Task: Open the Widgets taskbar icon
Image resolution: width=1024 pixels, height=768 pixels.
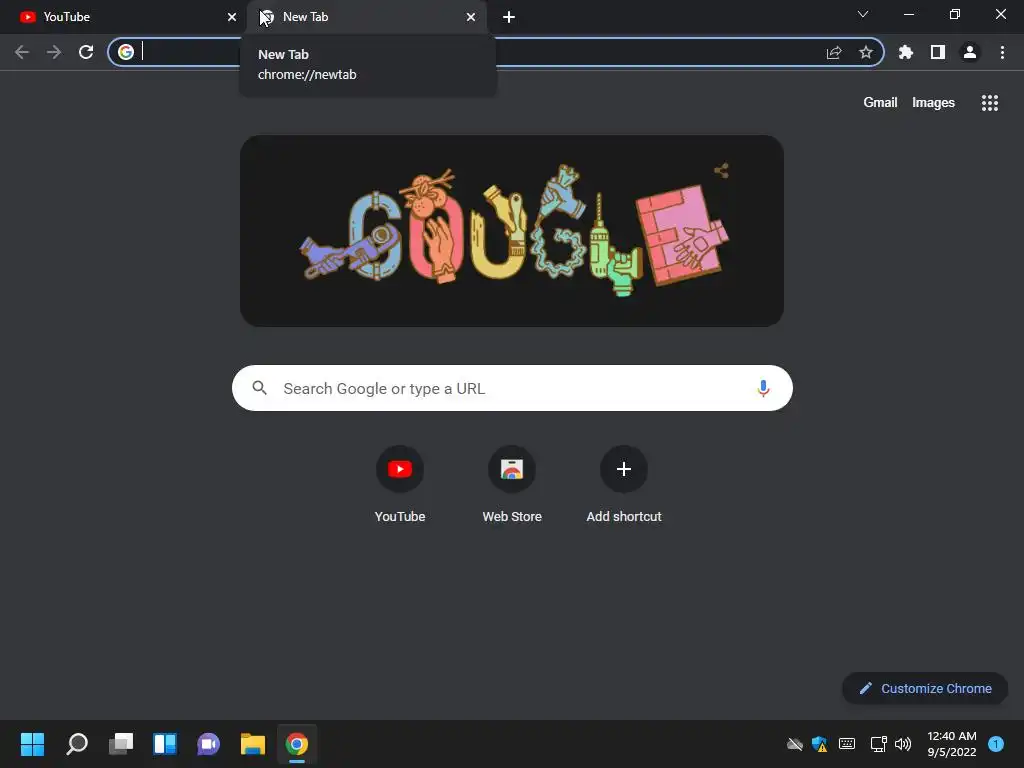Action: 165,744
